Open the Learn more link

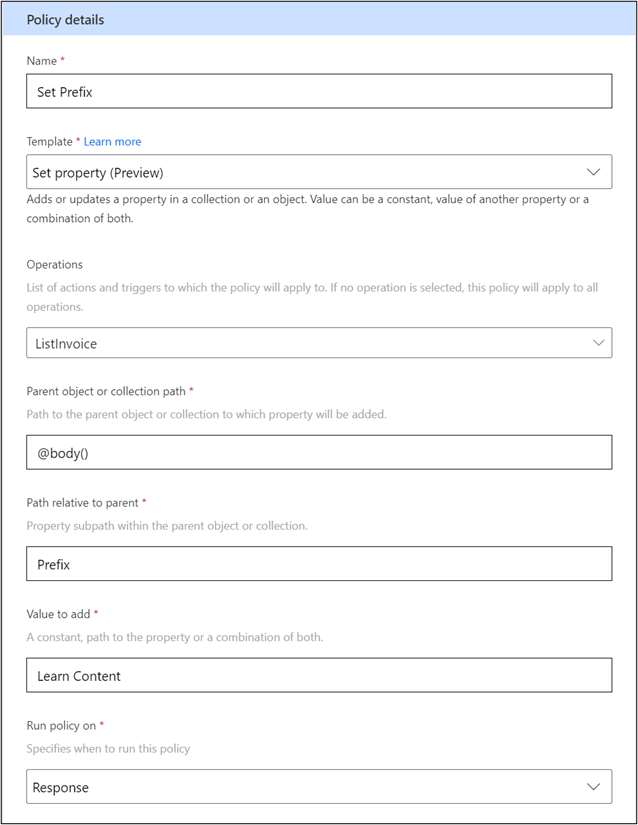[x=113, y=142]
